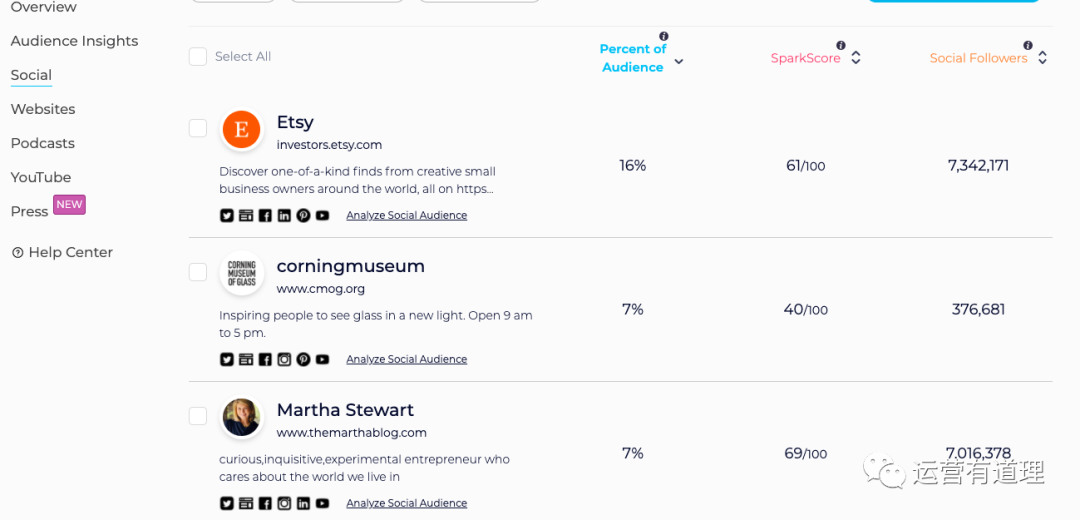The height and width of the screenshot is (520, 1080).
Task: Click Martha Stewart's profile photo
Action: pyautogui.click(x=241, y=417)
